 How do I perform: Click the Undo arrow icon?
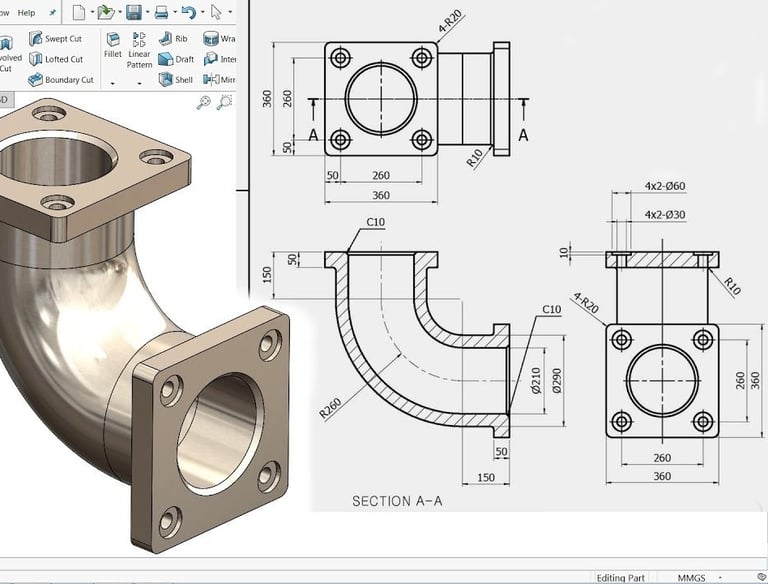coord(189,12)
